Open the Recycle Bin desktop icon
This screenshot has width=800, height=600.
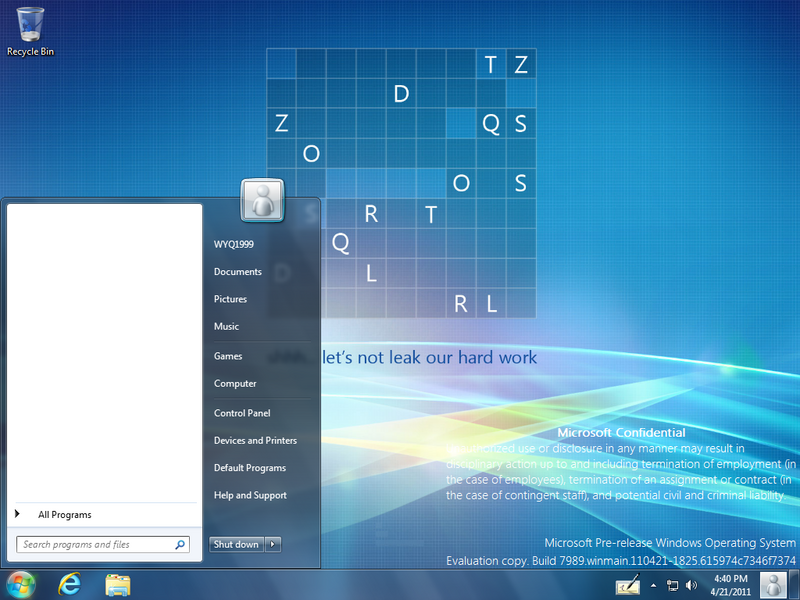click(30, 31)
